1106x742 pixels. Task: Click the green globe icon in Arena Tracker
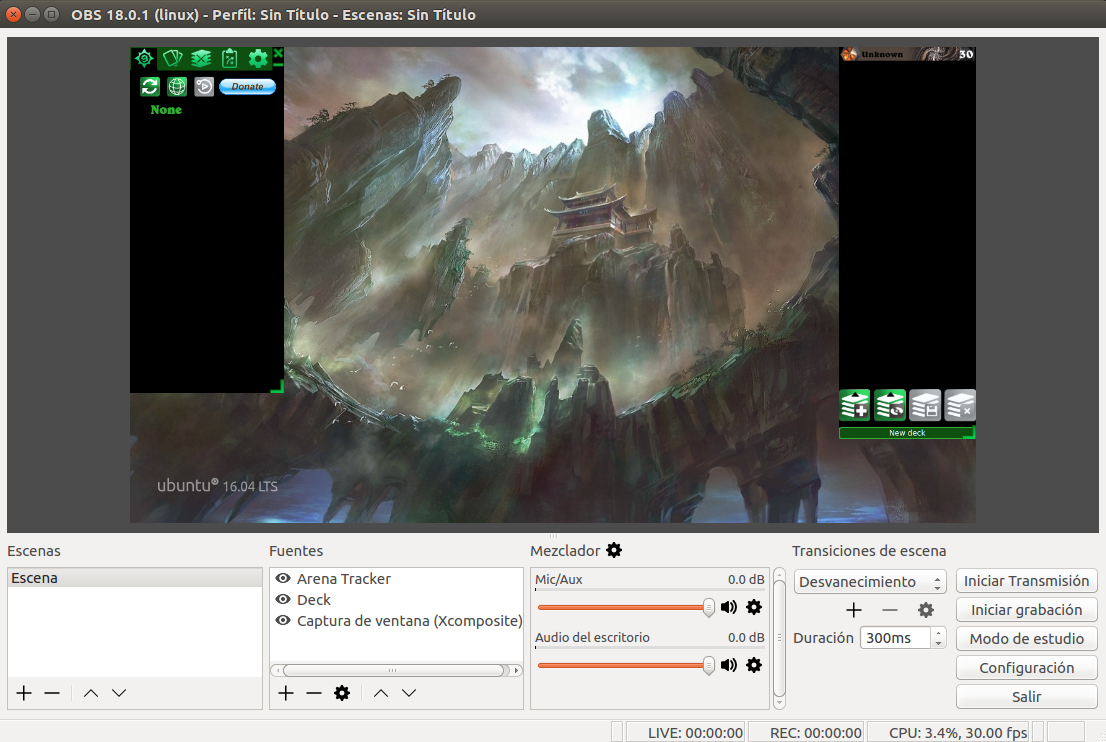point(177,87)
